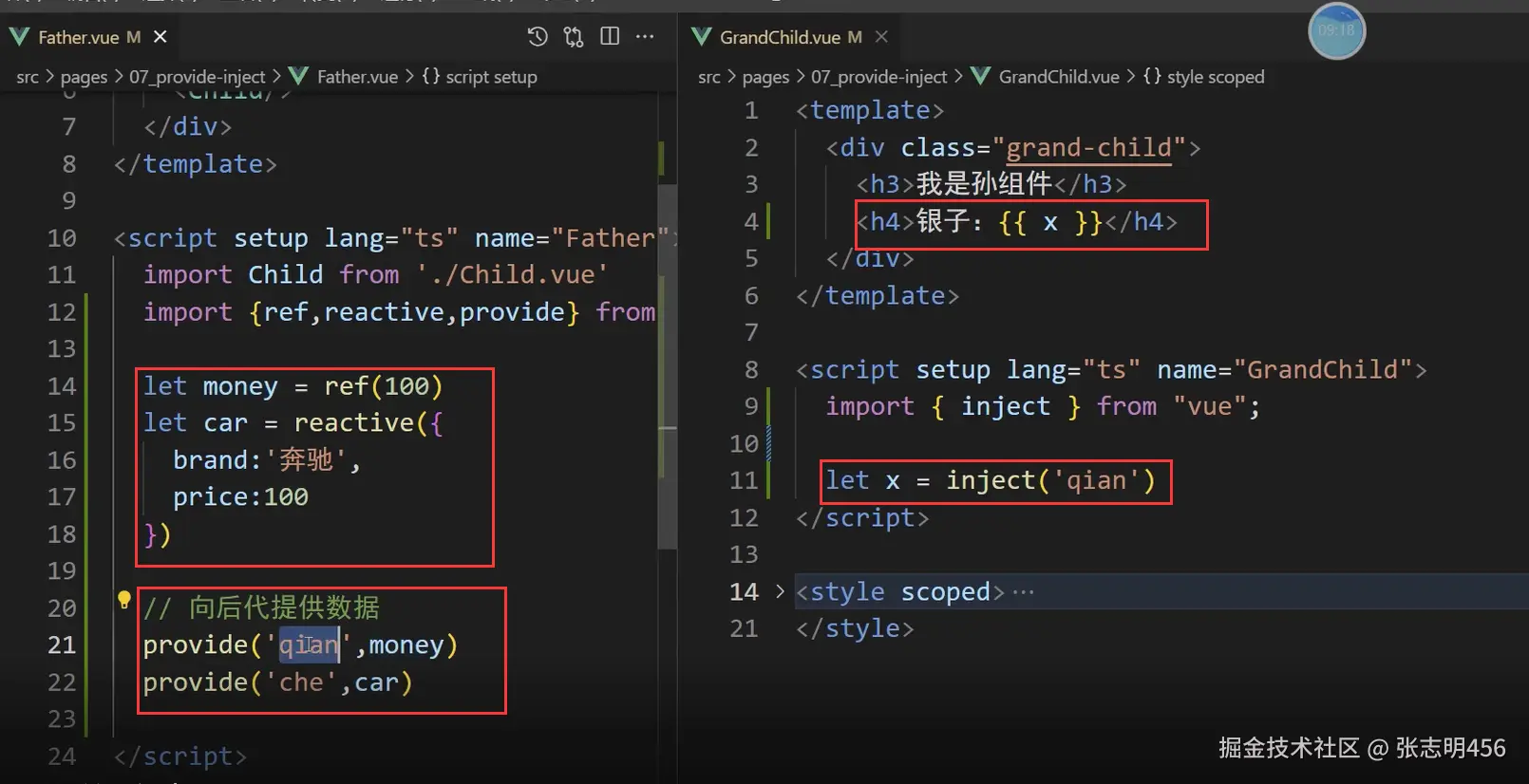Viewport: 1529px width, 784px height.
Task: Click the open changes compare icon
Action: pyautogui.click(x=574, y=37)
